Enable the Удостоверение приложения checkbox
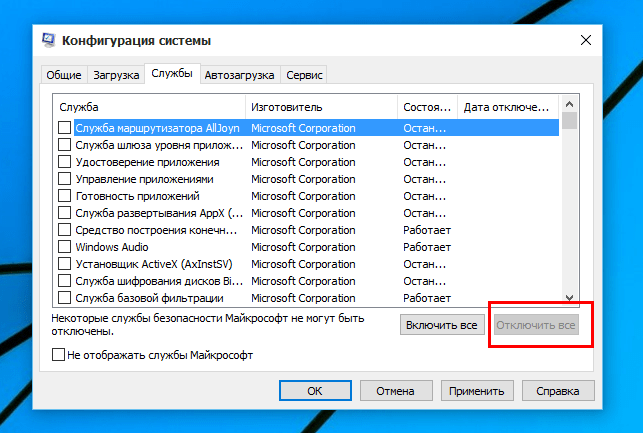Viewport: 643px width, 433px height. coord(64,162)
